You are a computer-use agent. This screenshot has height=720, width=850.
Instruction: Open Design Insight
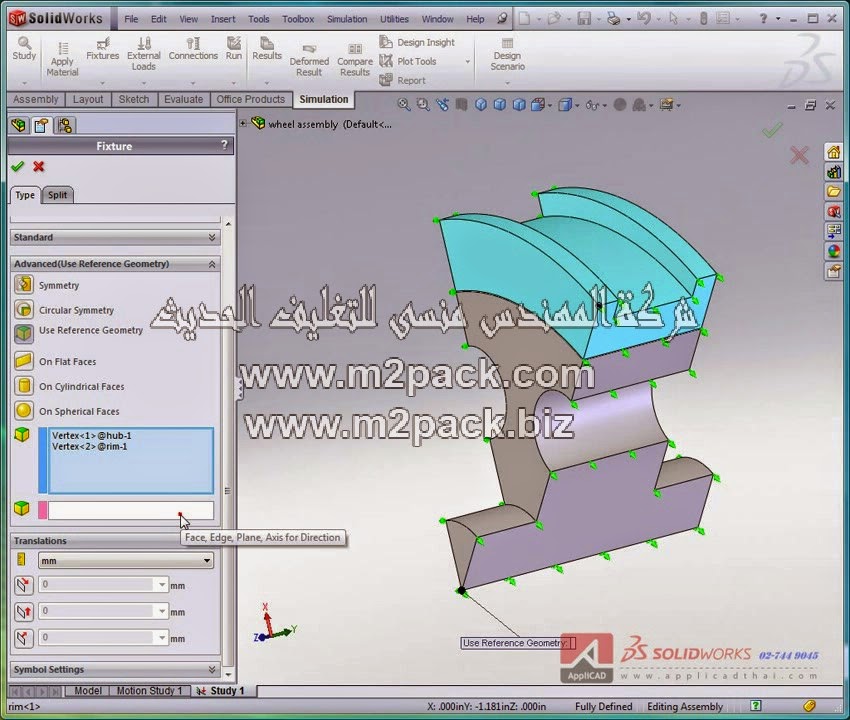417,42
